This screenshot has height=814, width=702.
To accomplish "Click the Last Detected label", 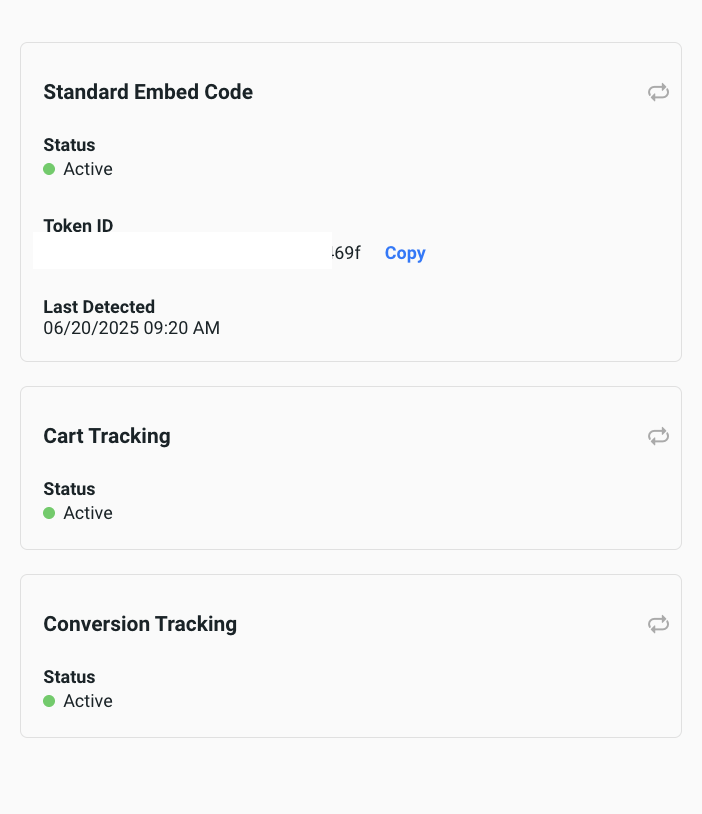I will tap(99, 307).
